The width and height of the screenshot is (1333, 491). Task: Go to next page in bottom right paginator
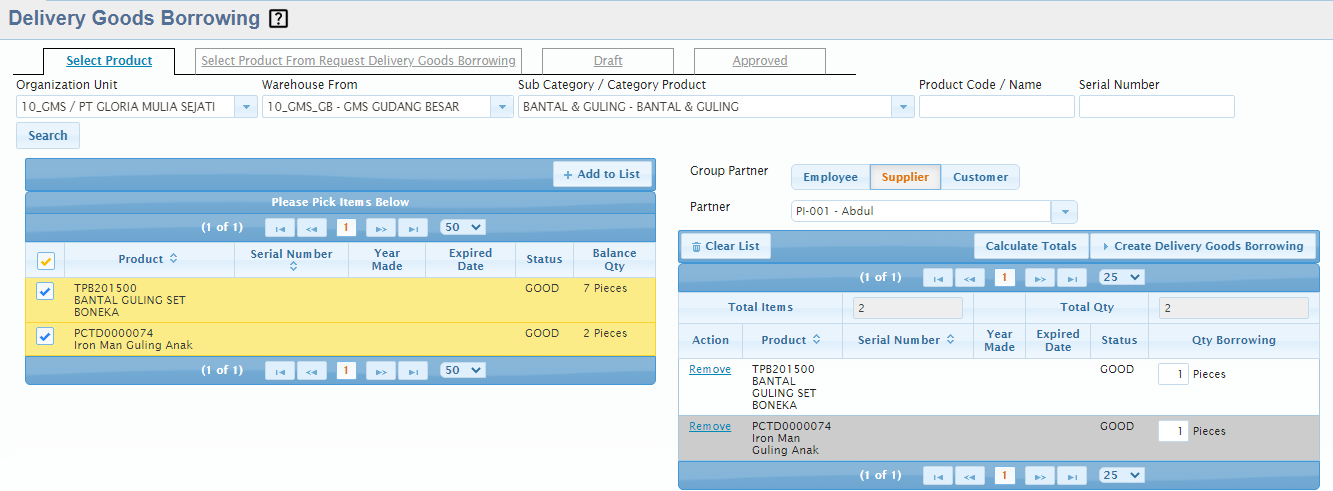click(1040, 475)
